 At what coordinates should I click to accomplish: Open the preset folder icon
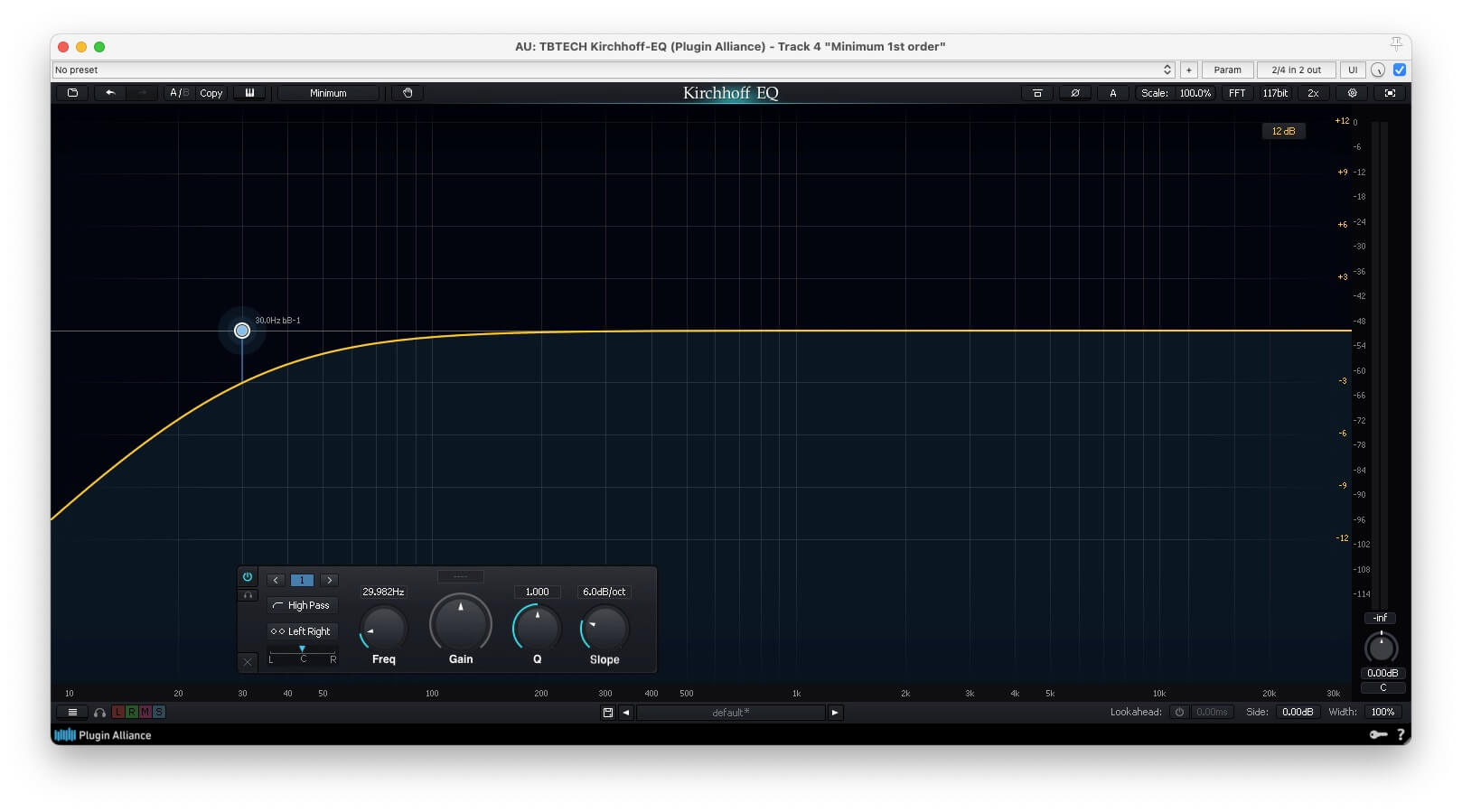(73, 93)
